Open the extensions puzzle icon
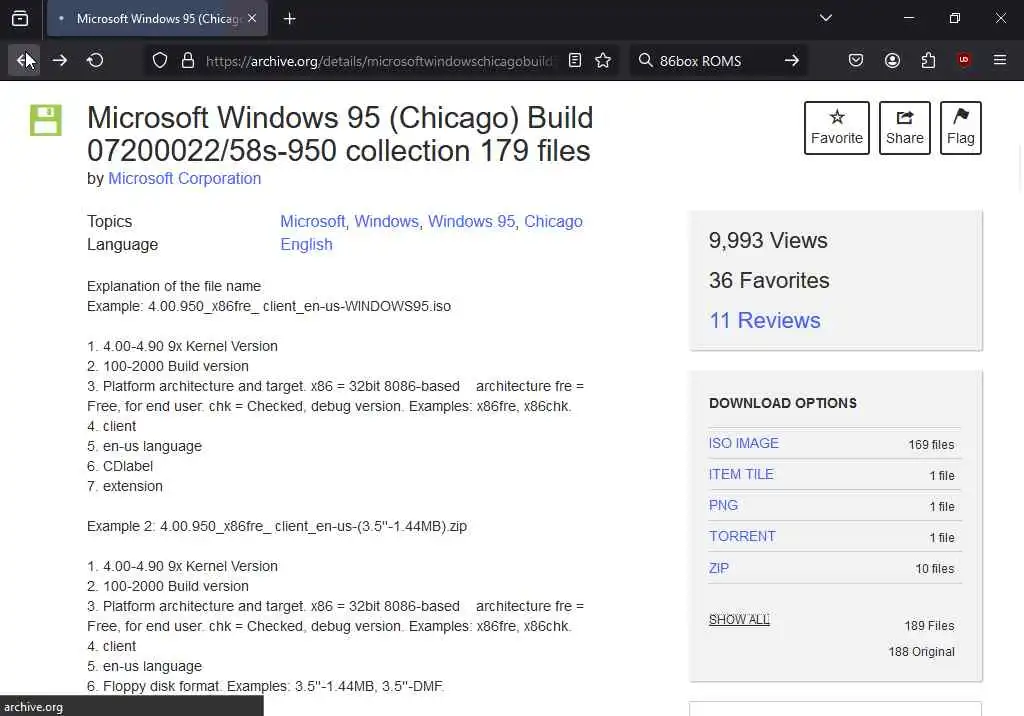The image size is (1024, 716). click(928, 61)
